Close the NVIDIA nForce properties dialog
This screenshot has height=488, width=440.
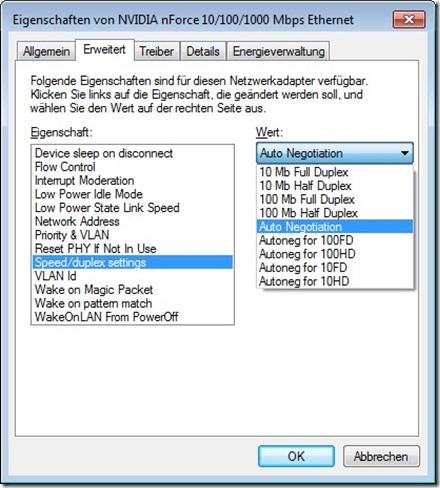[x=409, y=20]
